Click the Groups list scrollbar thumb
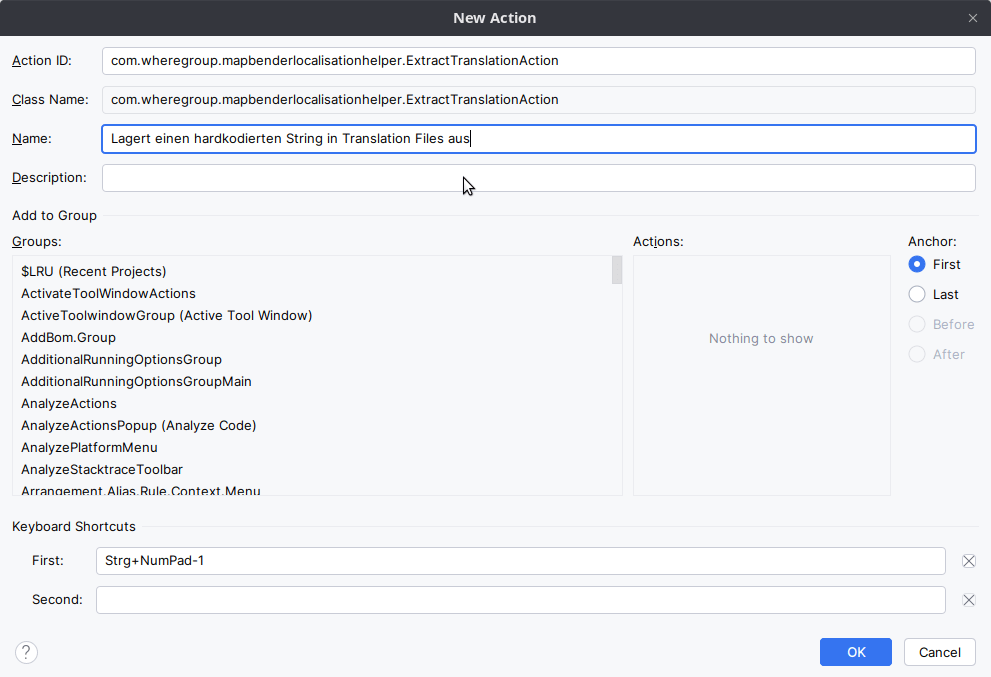Image resolution: width=991 pixels, height=677 pixels. [617, 271]
